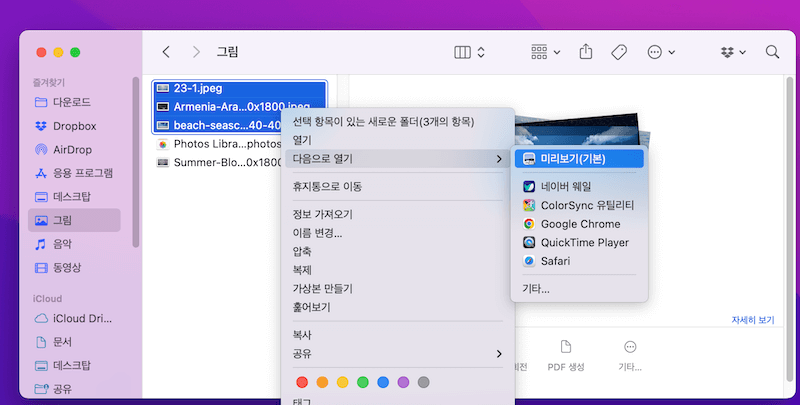The image size is (800, 405).
Task: Open with Google Chrome
Action: 579,224
